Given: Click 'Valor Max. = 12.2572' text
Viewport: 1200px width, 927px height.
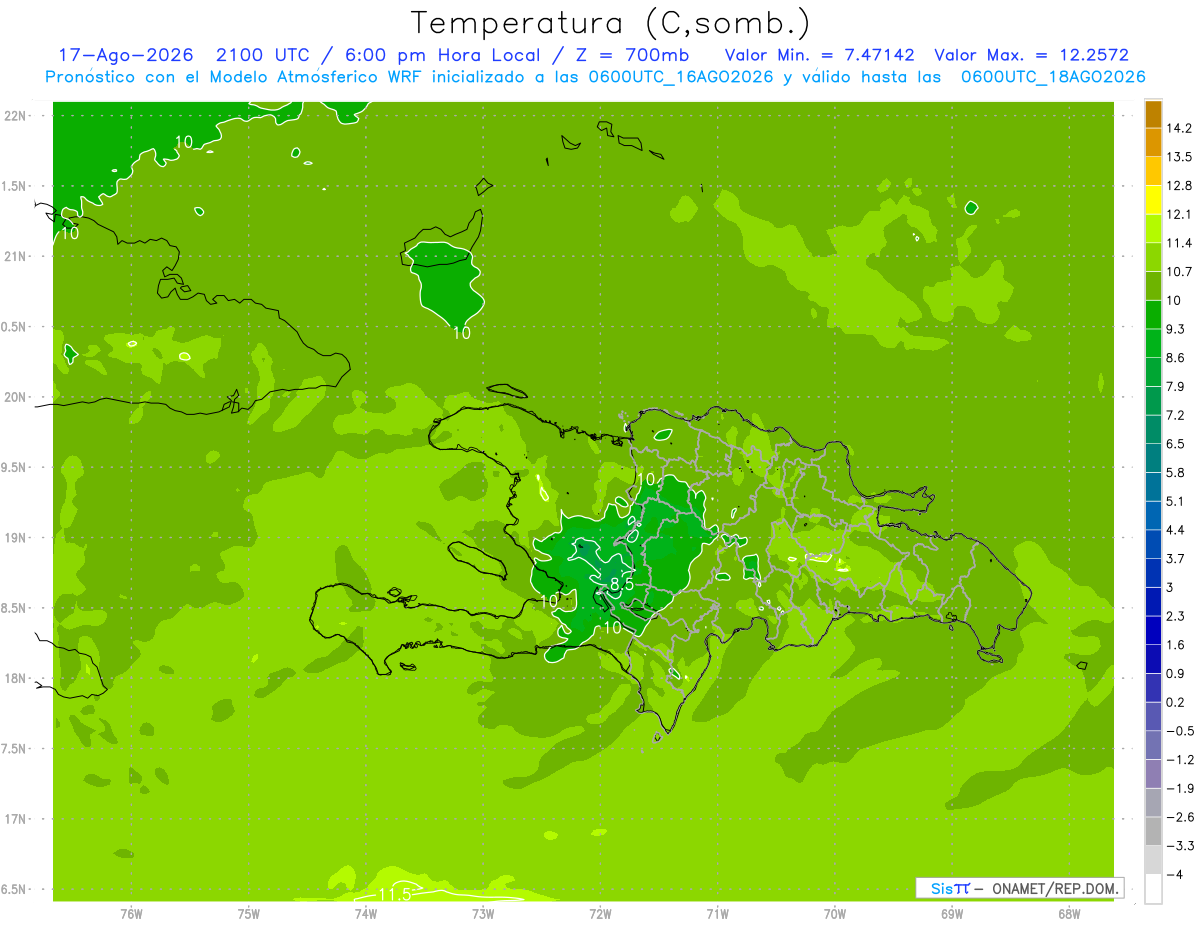Looking at the screenshot, I should [x=1031, y=56].
